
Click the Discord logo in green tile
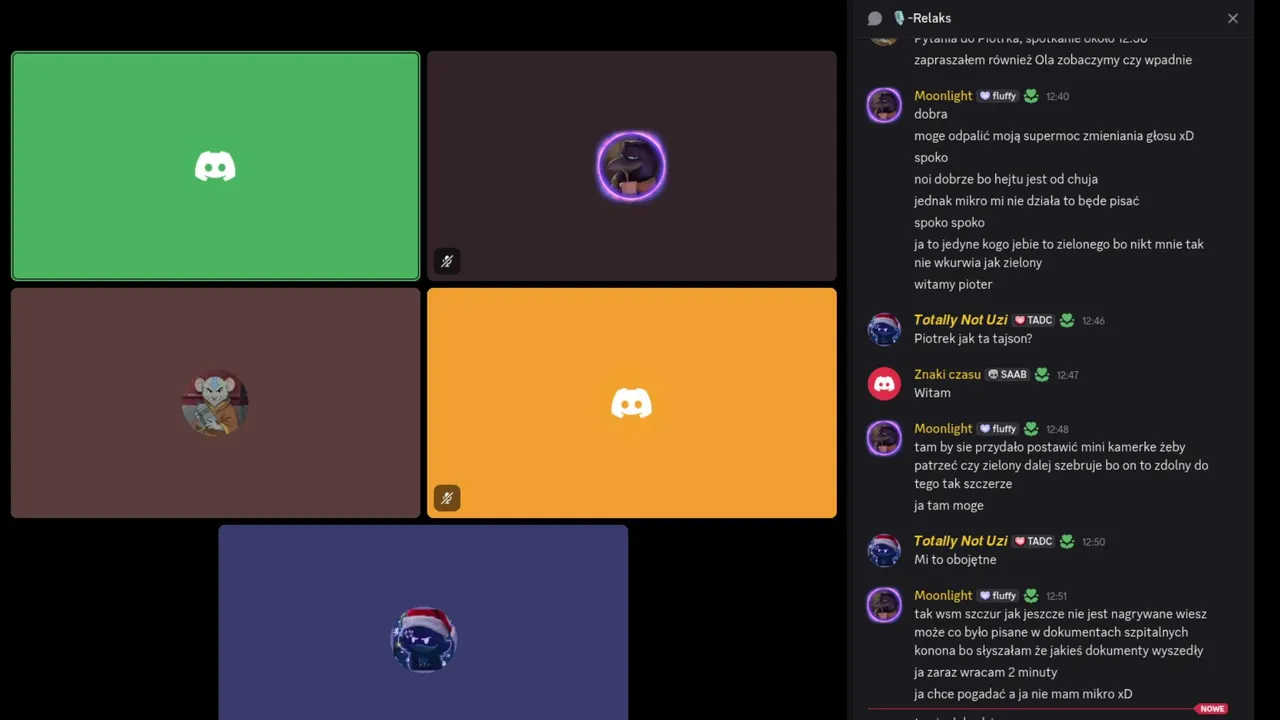click(x=215, y=166)
